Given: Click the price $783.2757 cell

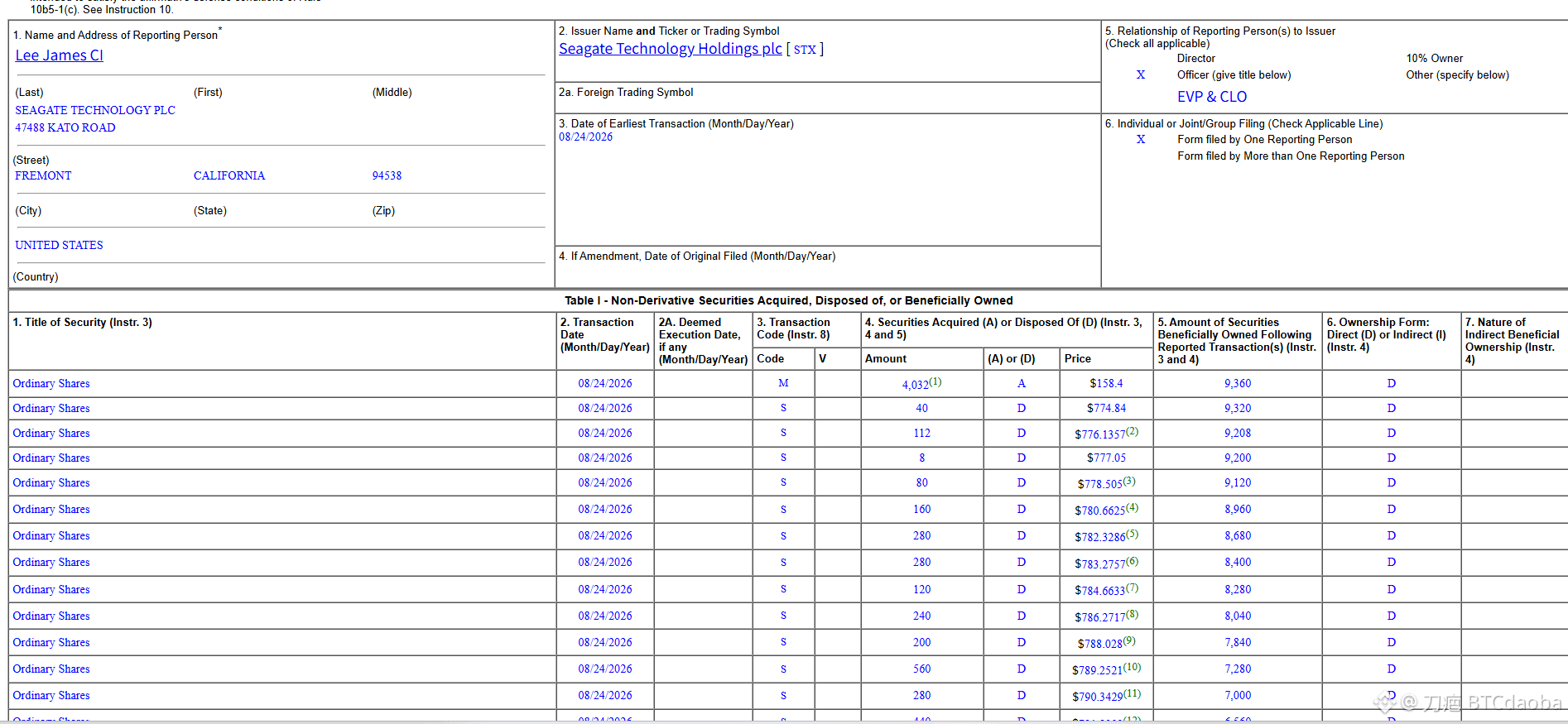Looking at the screenshot, I should pyautogui.click(x=1100, y=563).
